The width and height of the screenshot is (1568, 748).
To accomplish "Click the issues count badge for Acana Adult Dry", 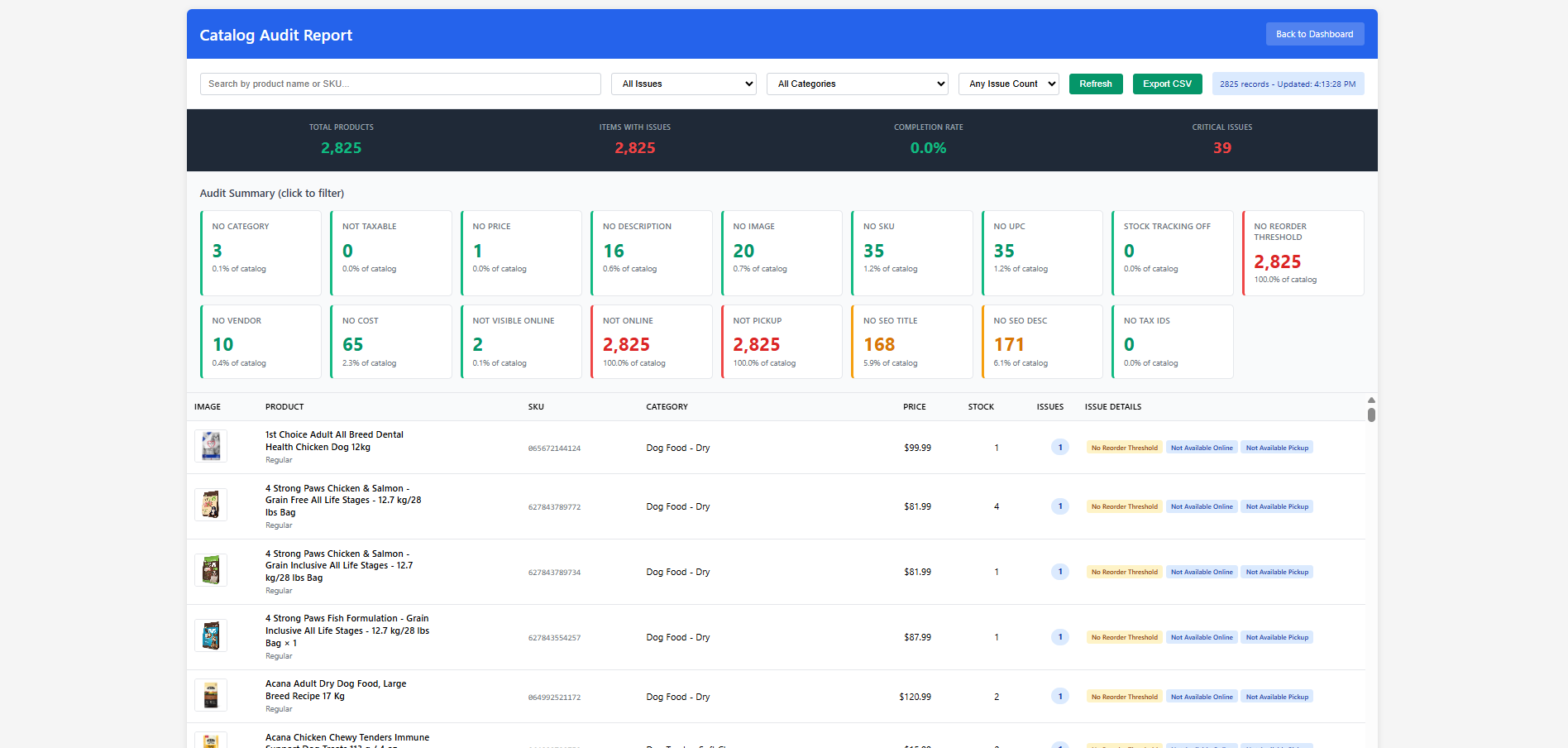I will click(x=1060, y=697).
